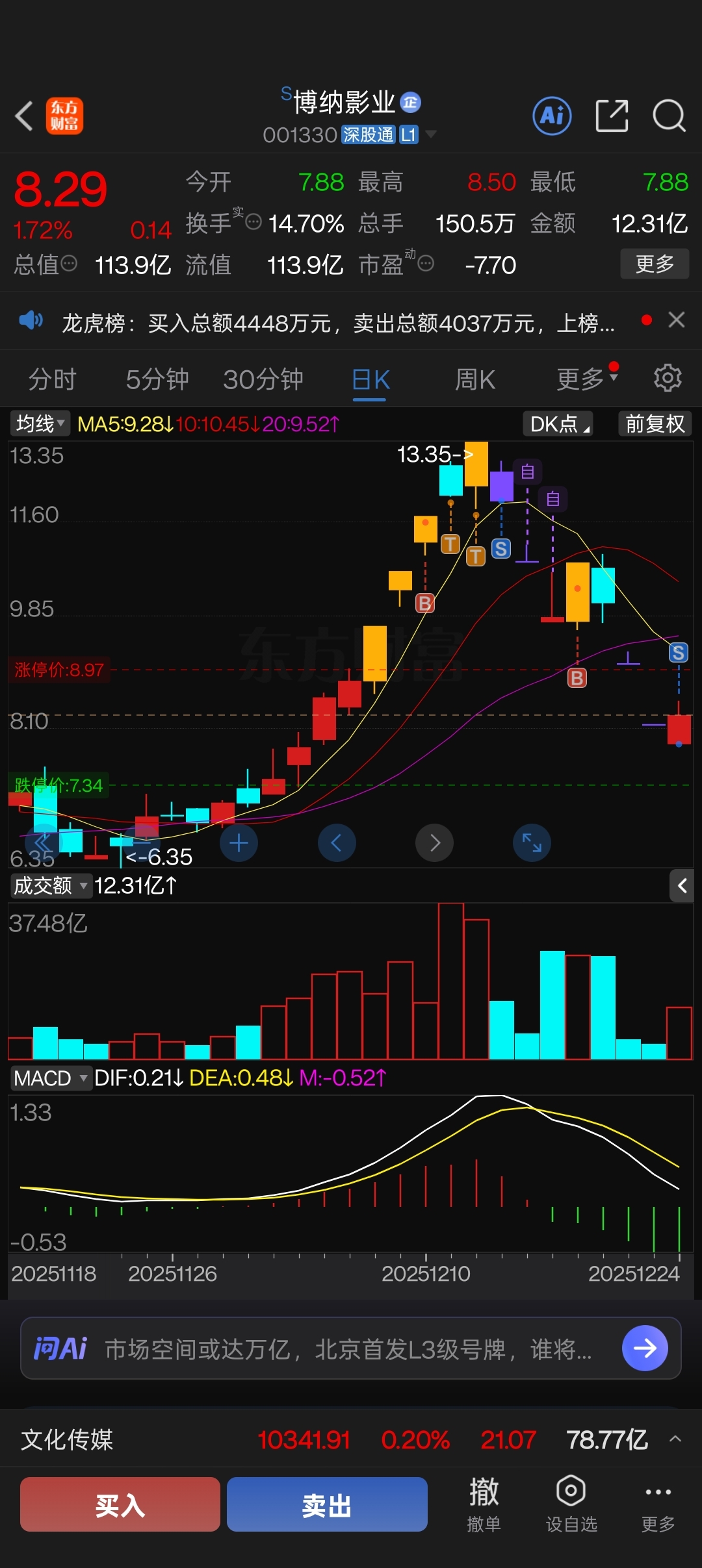Tap the 文化传媒 sector name

click(67, 1439)
